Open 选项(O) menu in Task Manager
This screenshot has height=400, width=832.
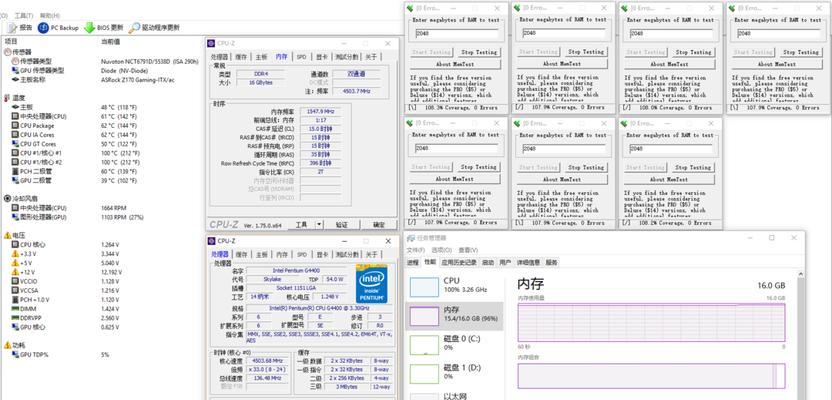click(x=442, y=250)
